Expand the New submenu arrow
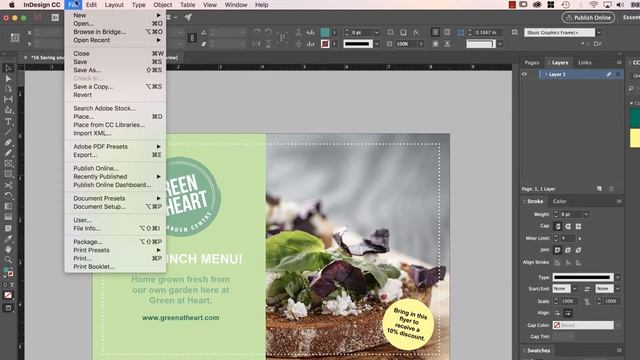Viewport: 640px width, 360px height. (159, 15)
